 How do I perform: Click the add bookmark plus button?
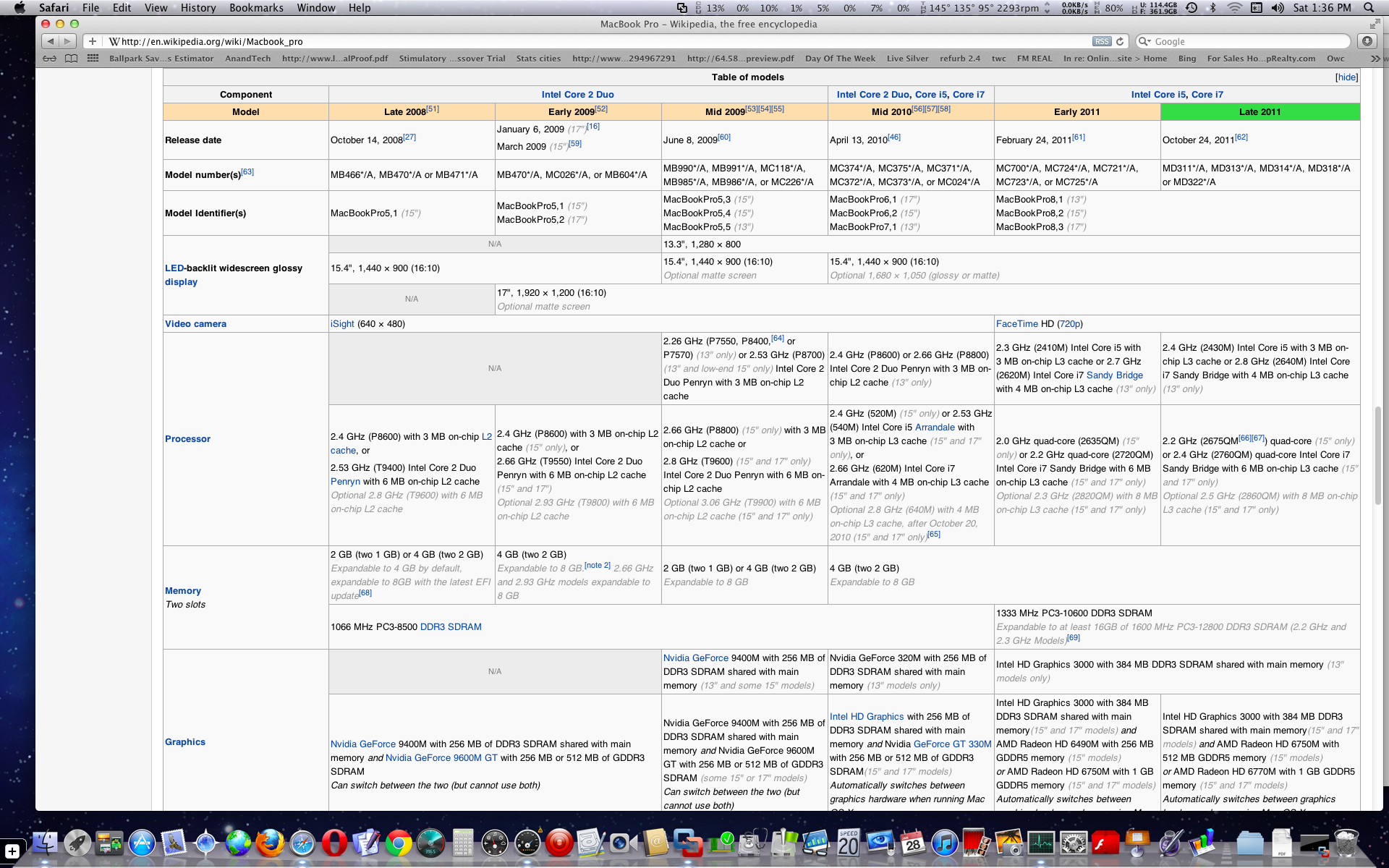pyautogui.click(x=93, y=41)
